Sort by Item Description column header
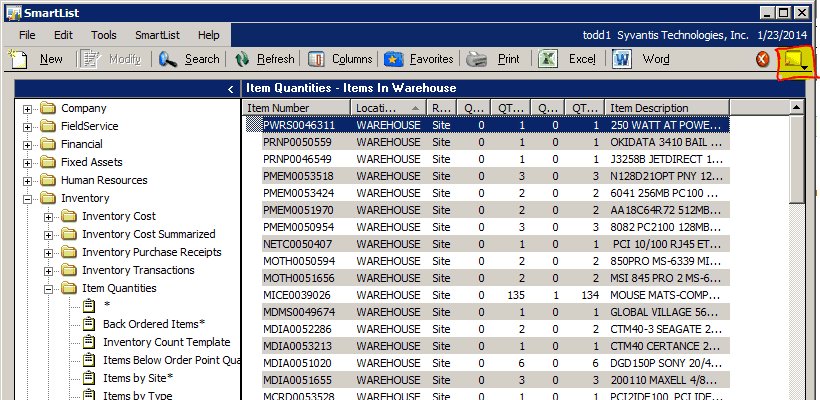This screenshot has height=400, width=820. click(x=667, y=108)
